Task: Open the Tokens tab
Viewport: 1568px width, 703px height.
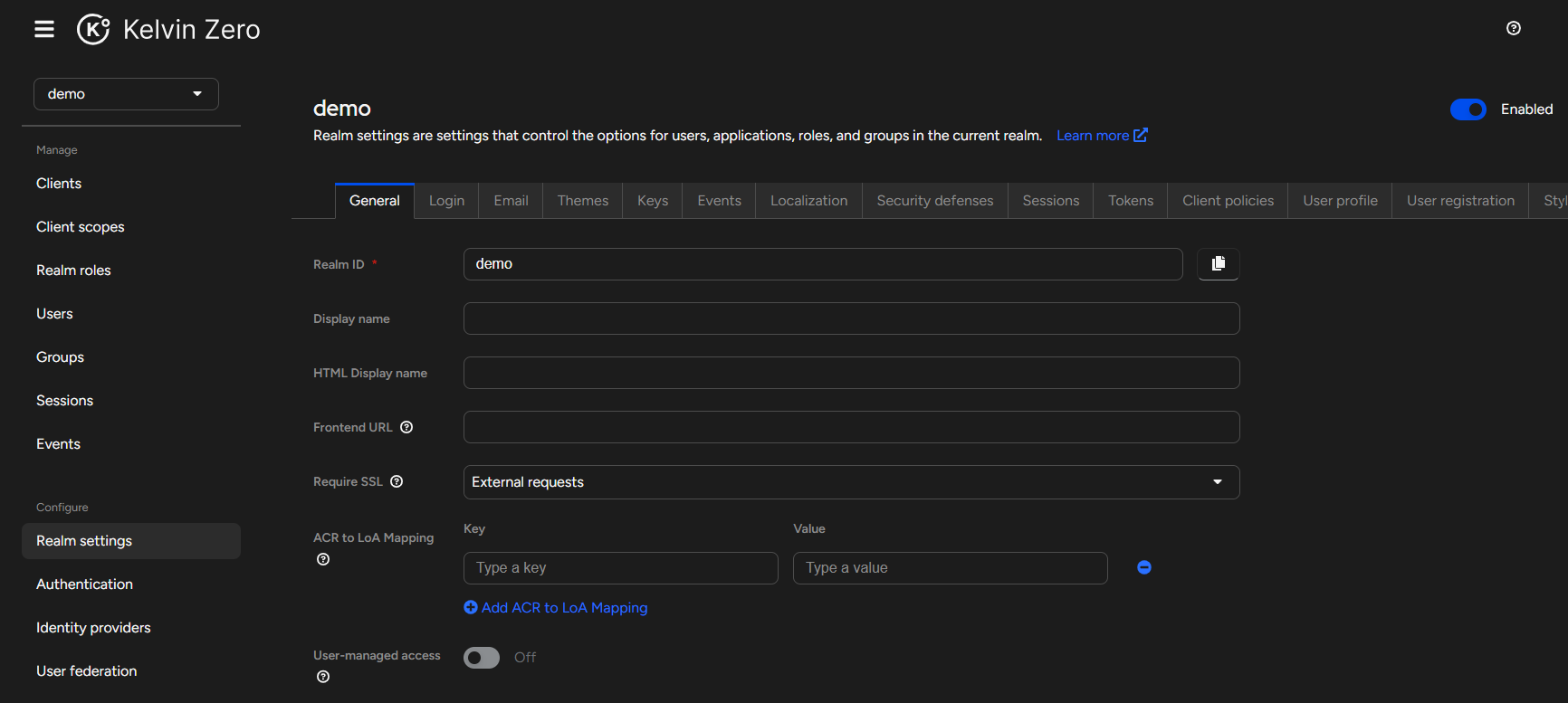Action: click(1130, 201)
